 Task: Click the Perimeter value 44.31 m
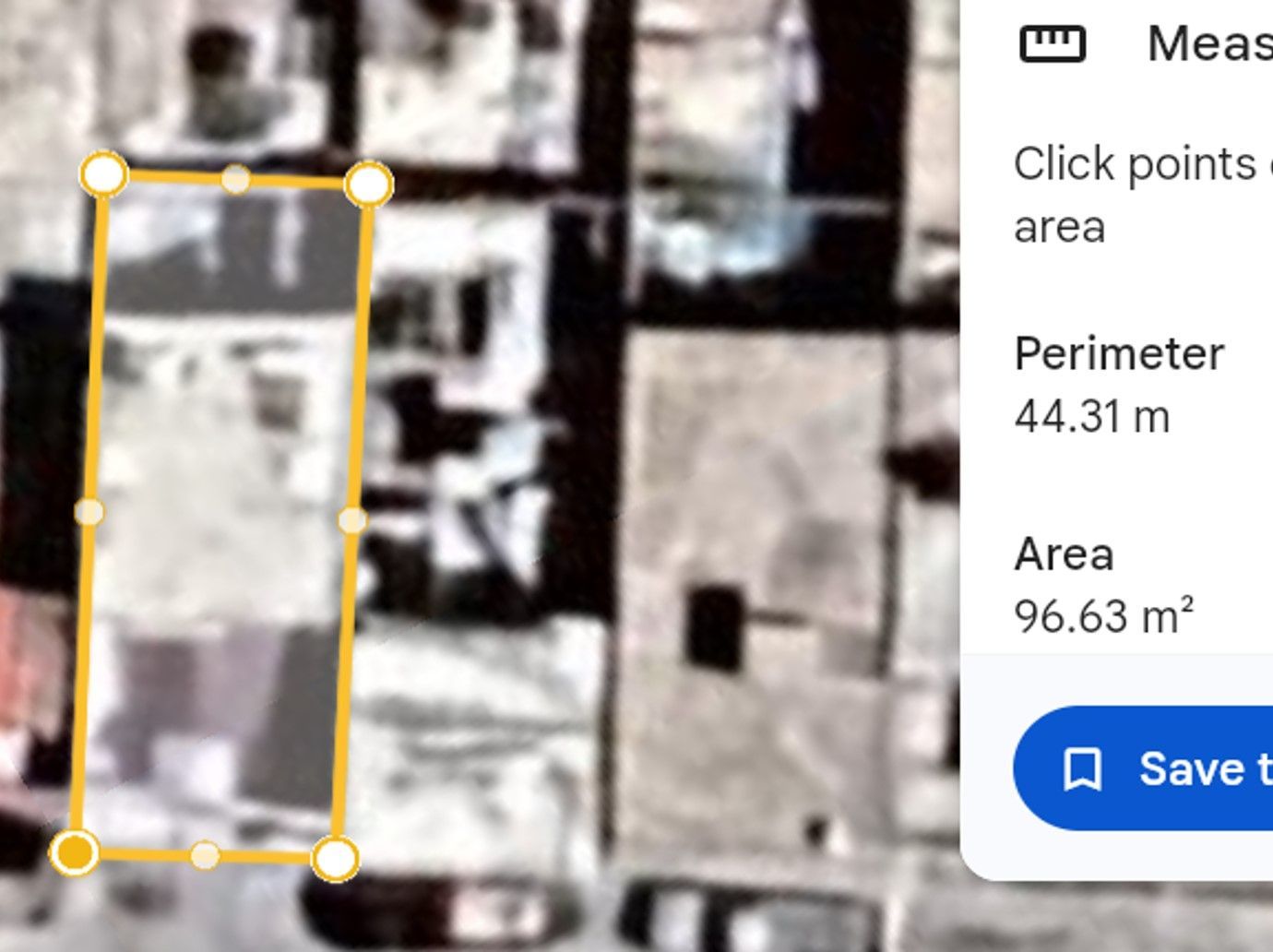1092,416
